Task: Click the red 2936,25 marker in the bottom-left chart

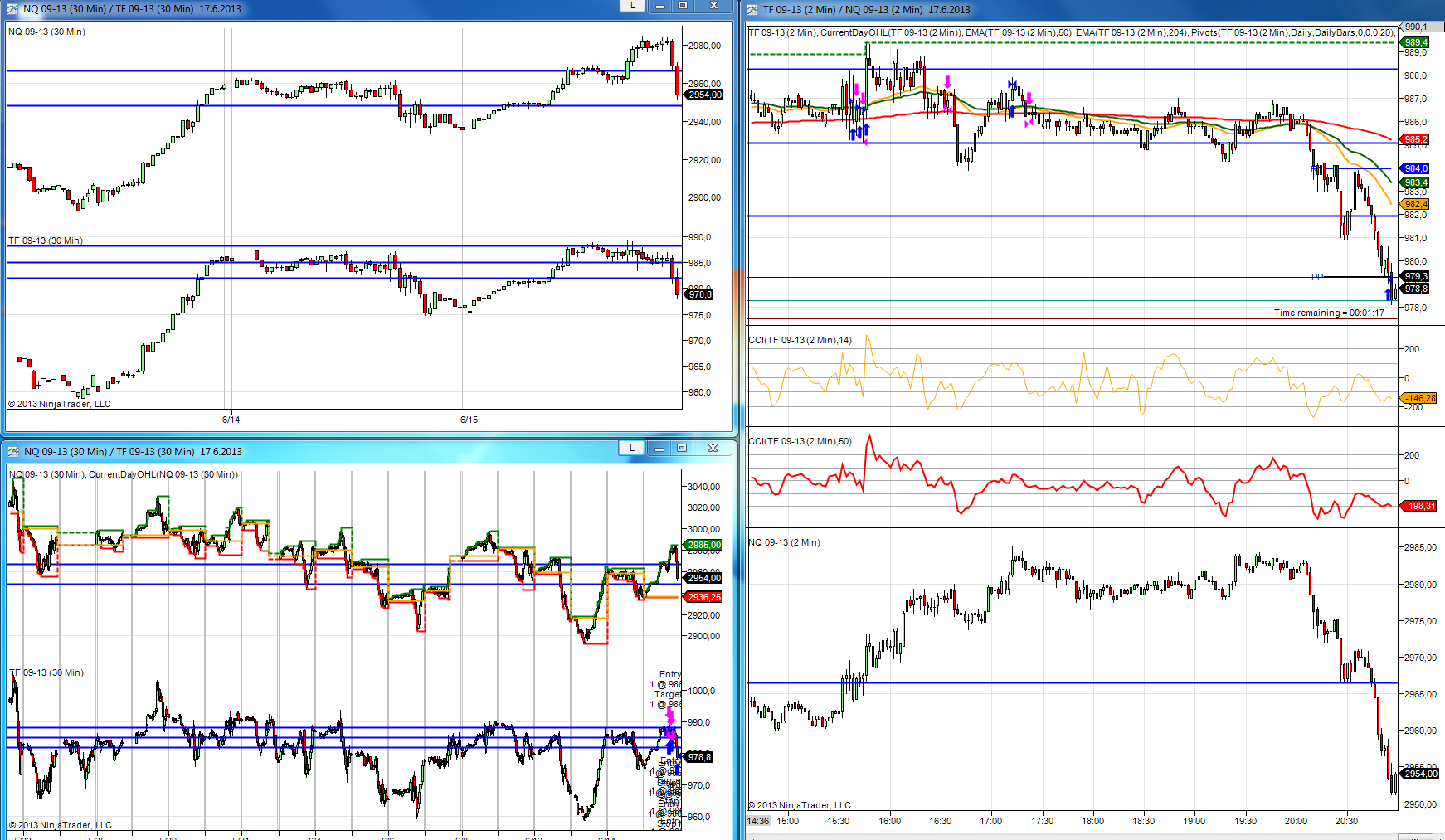Action: click(x=703, y=597)
